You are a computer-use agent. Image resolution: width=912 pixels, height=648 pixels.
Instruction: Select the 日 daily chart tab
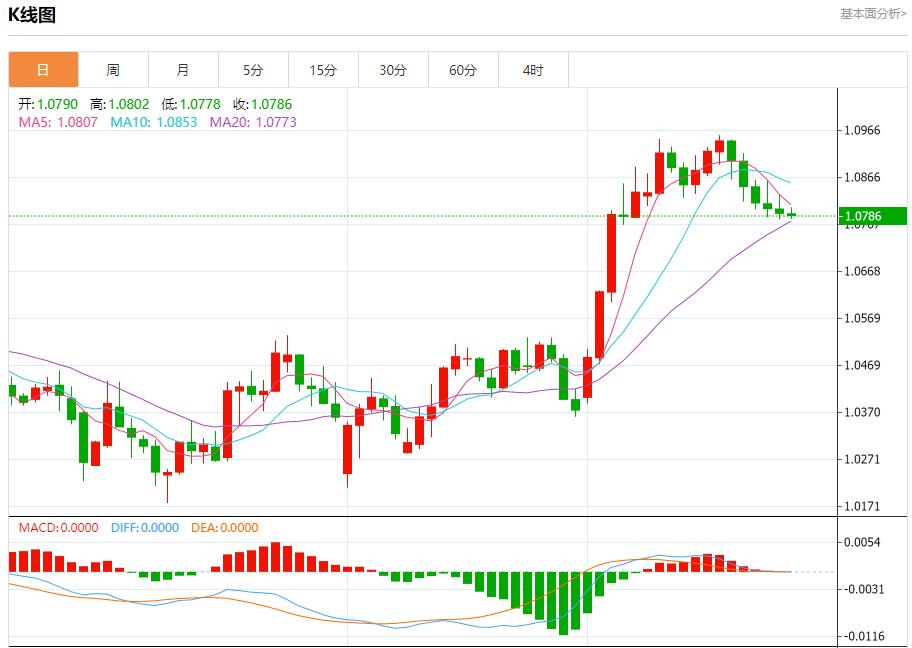pyautogui.click(x=43, y=70)
